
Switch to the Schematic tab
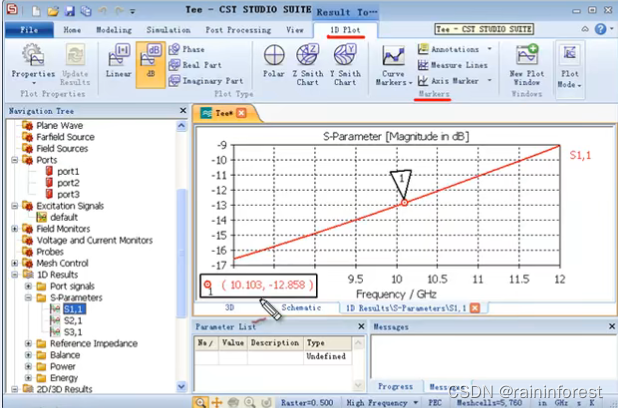(301, 308)
